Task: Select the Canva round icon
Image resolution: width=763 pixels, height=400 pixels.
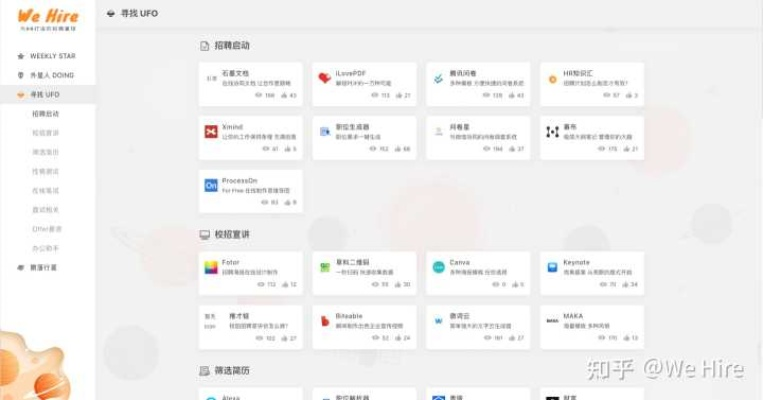Action: [x=438, y=267]
